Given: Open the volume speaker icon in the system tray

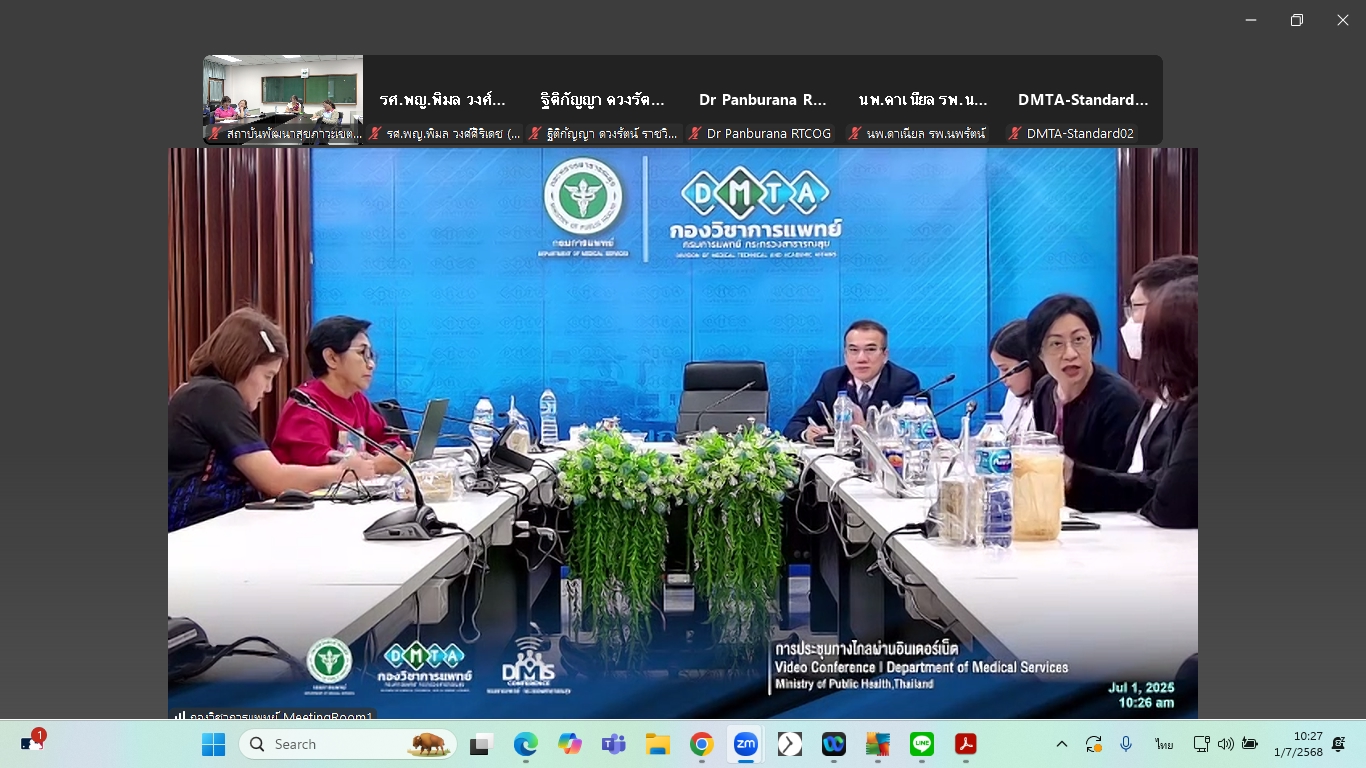Looking at the screenshot, I should (x=1226, y=744).
